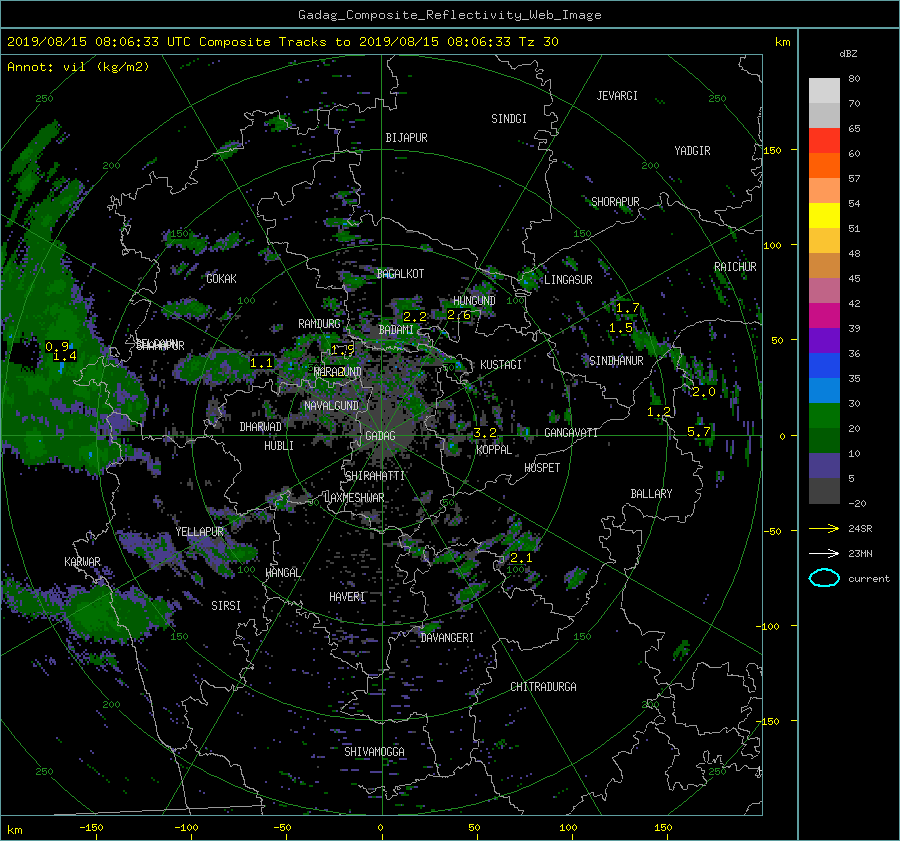Click the SHORAPUR city label
This screenshot has height=841, width=900.
pos(615,201)
